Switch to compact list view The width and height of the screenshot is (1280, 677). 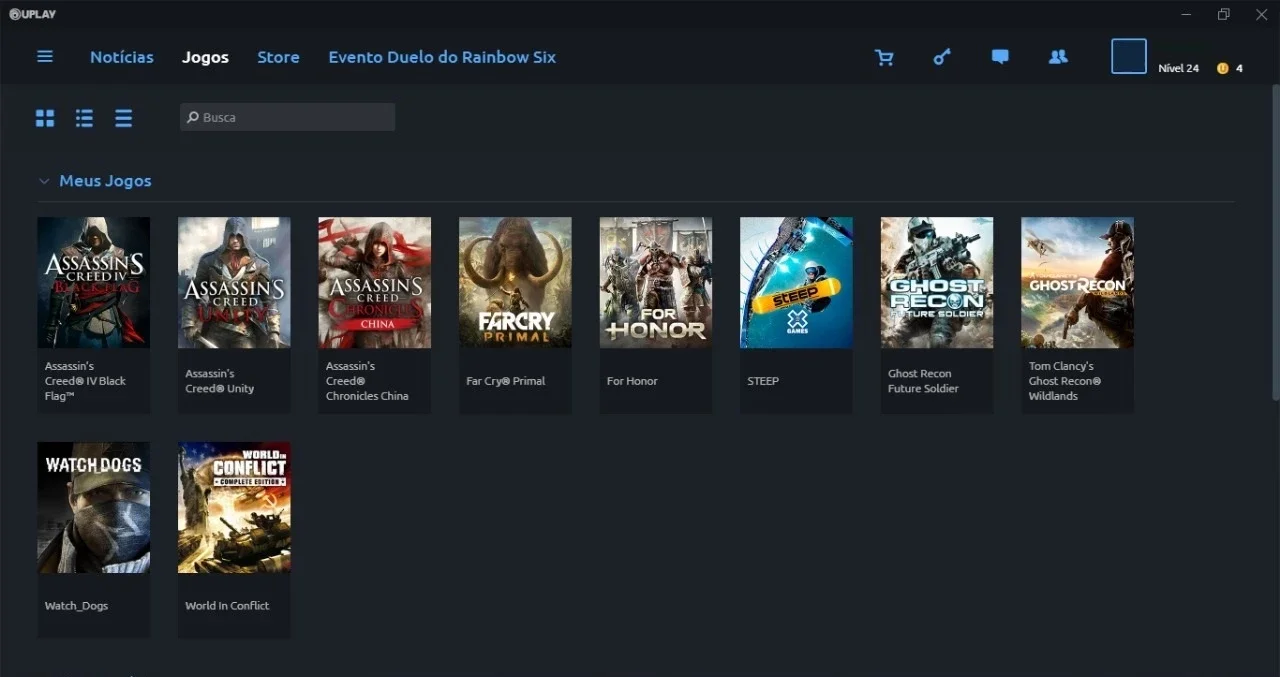pyautogui.click(x=123, y=118)
